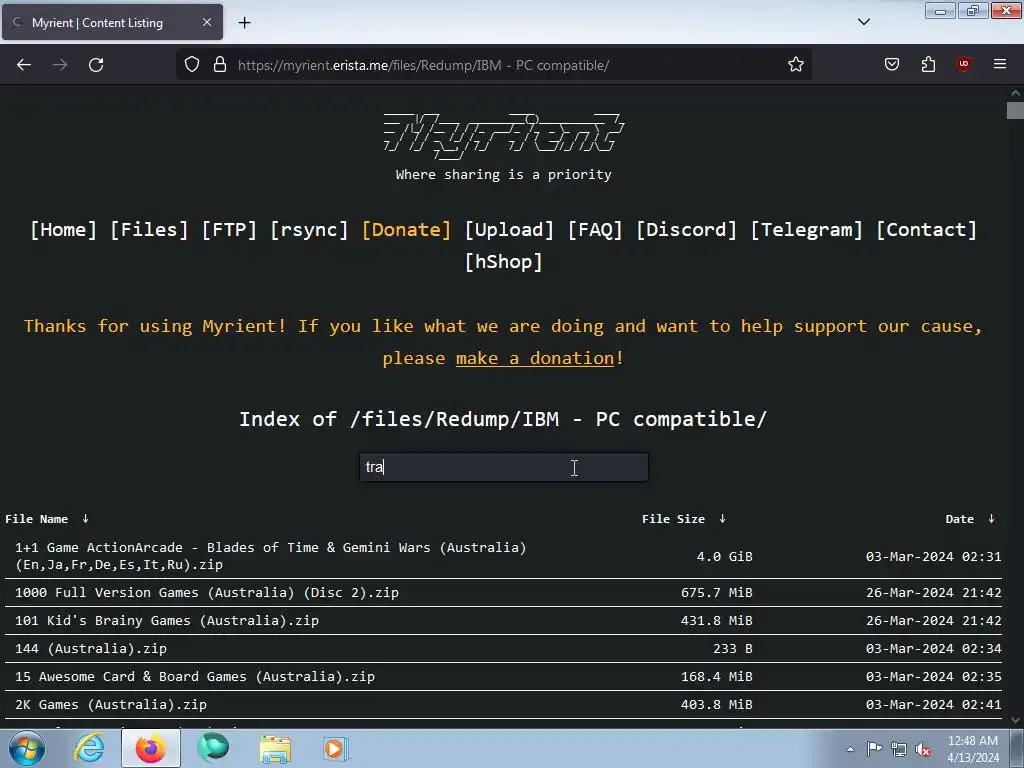Open the [Home] navigation link
Viewport: 1024px width, 768px height.
[63, 230]
